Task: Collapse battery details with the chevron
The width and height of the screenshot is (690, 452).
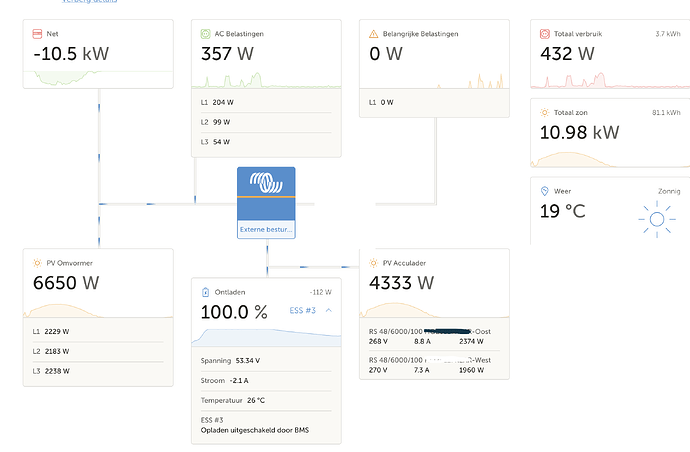Action: (x=329, y=310)
